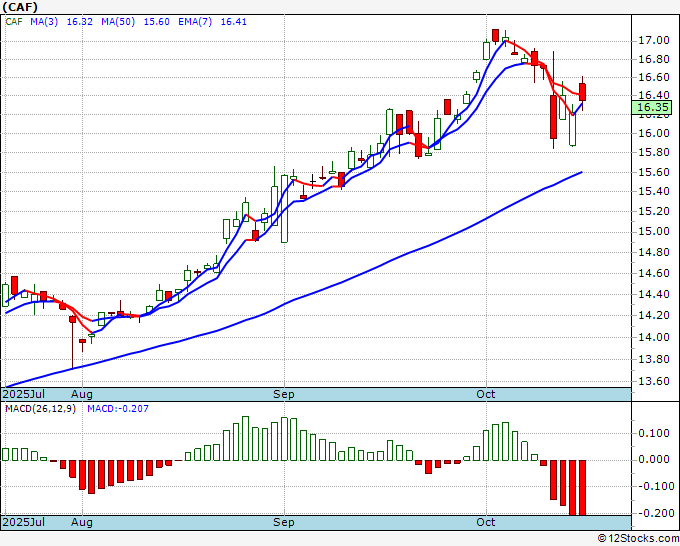Click the 0.000 MACD axis label
Image resolution: width=680 pixels, height=546 pixels.
pyautogui.click(x=654, y=460)
